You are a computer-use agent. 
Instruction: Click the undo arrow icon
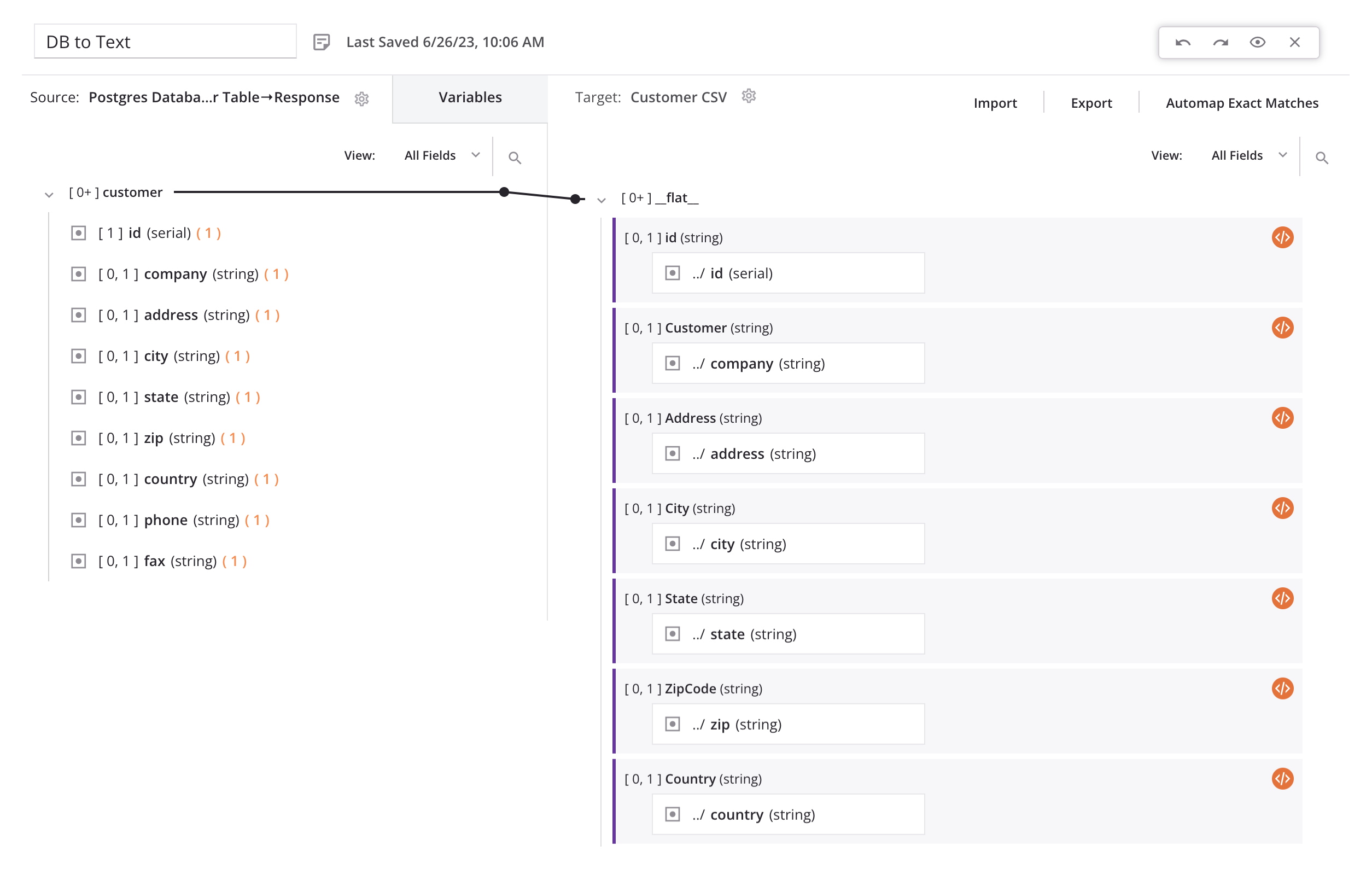[1182, 42]
